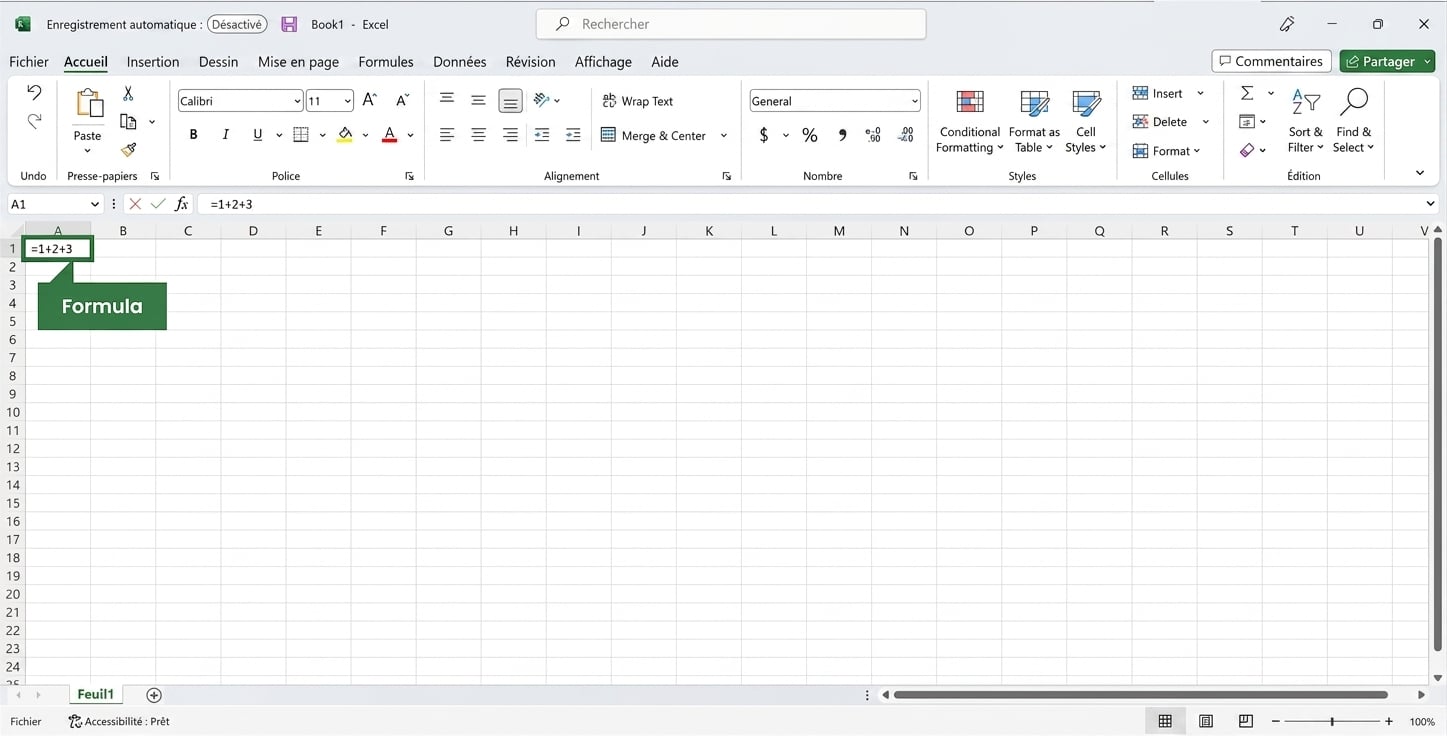The image size is (1447, 736).
Task: Open the Calibri font name dropdown
Action: [x=297, y=101]
